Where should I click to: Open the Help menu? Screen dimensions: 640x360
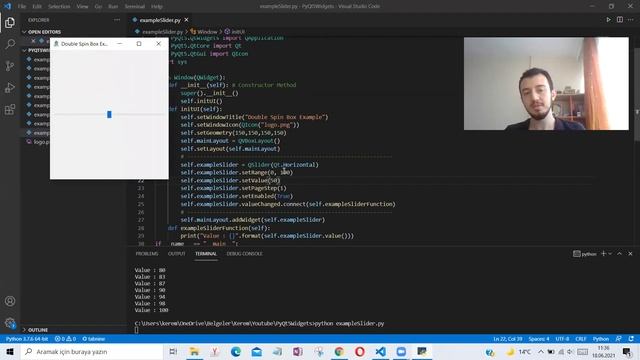(x=157, y=7)
